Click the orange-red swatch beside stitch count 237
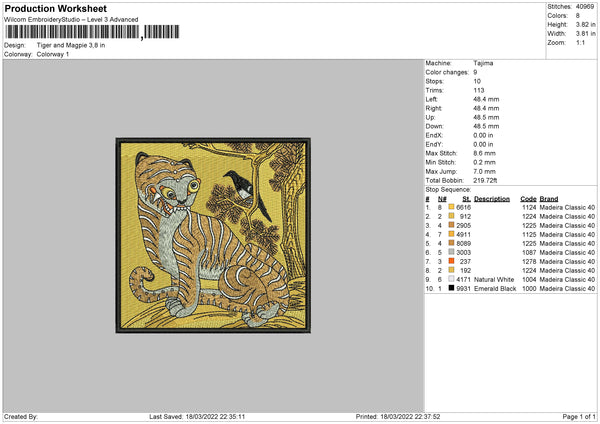 tap(452, 261)
